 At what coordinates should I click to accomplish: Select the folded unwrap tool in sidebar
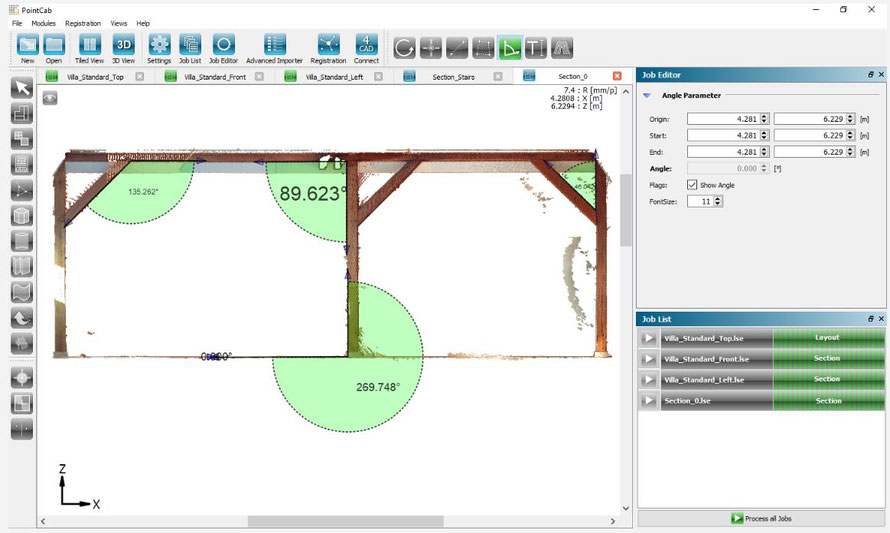(22, 267)
